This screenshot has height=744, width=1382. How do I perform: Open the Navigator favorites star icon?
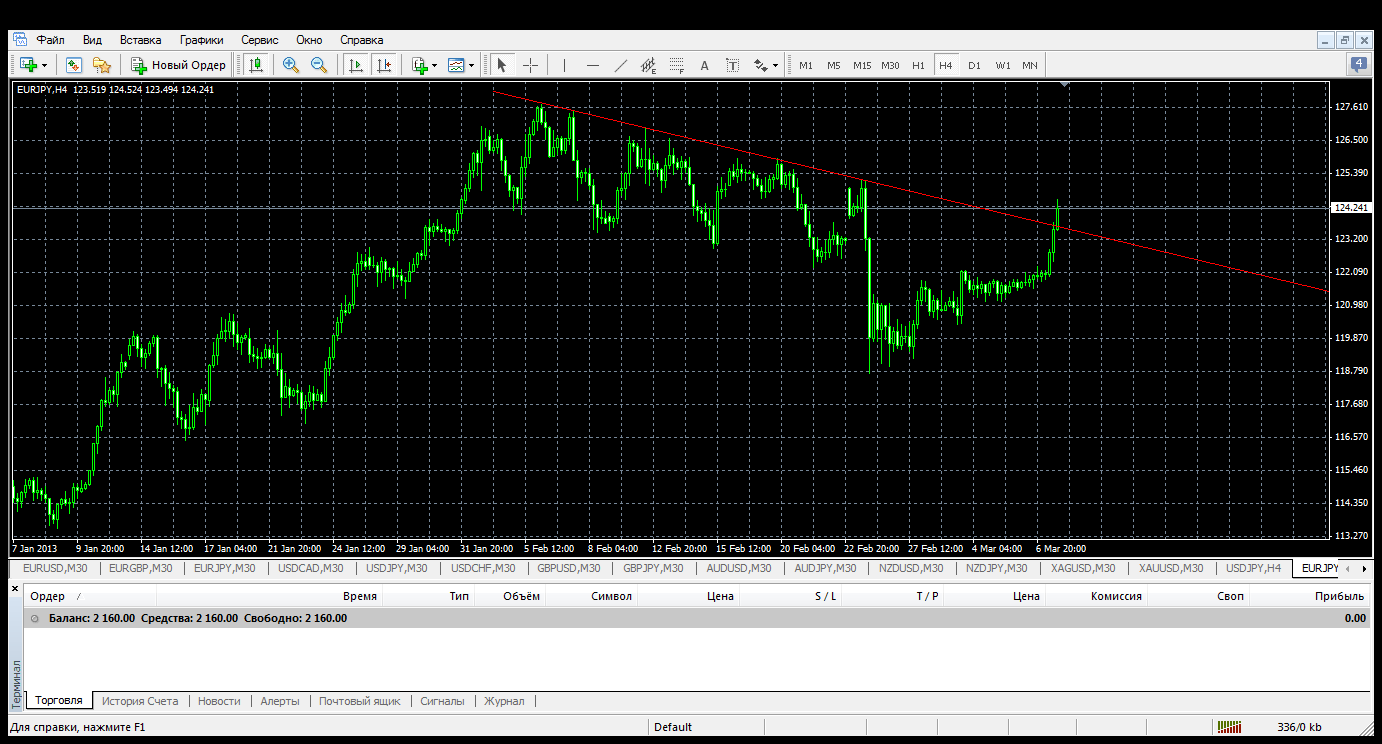click(x=101, y=65)
